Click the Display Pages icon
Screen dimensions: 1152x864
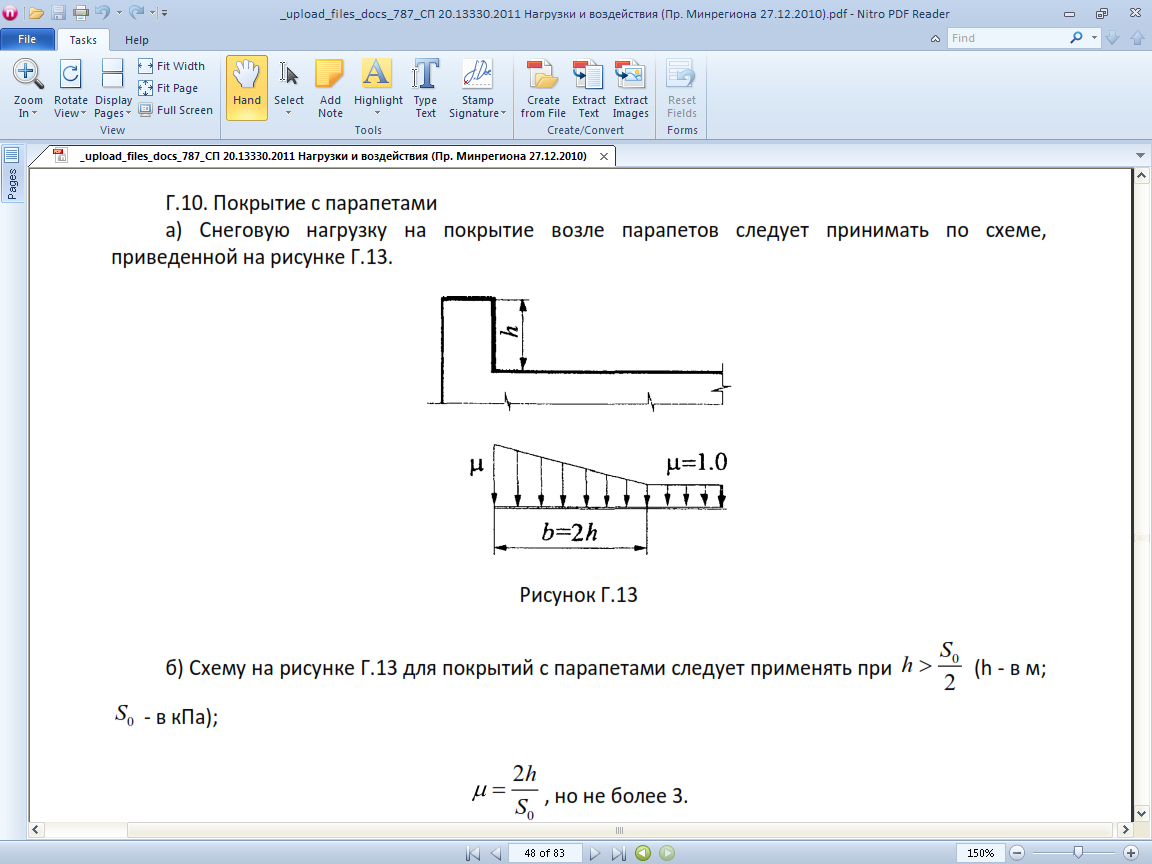(x=112, y=74)
